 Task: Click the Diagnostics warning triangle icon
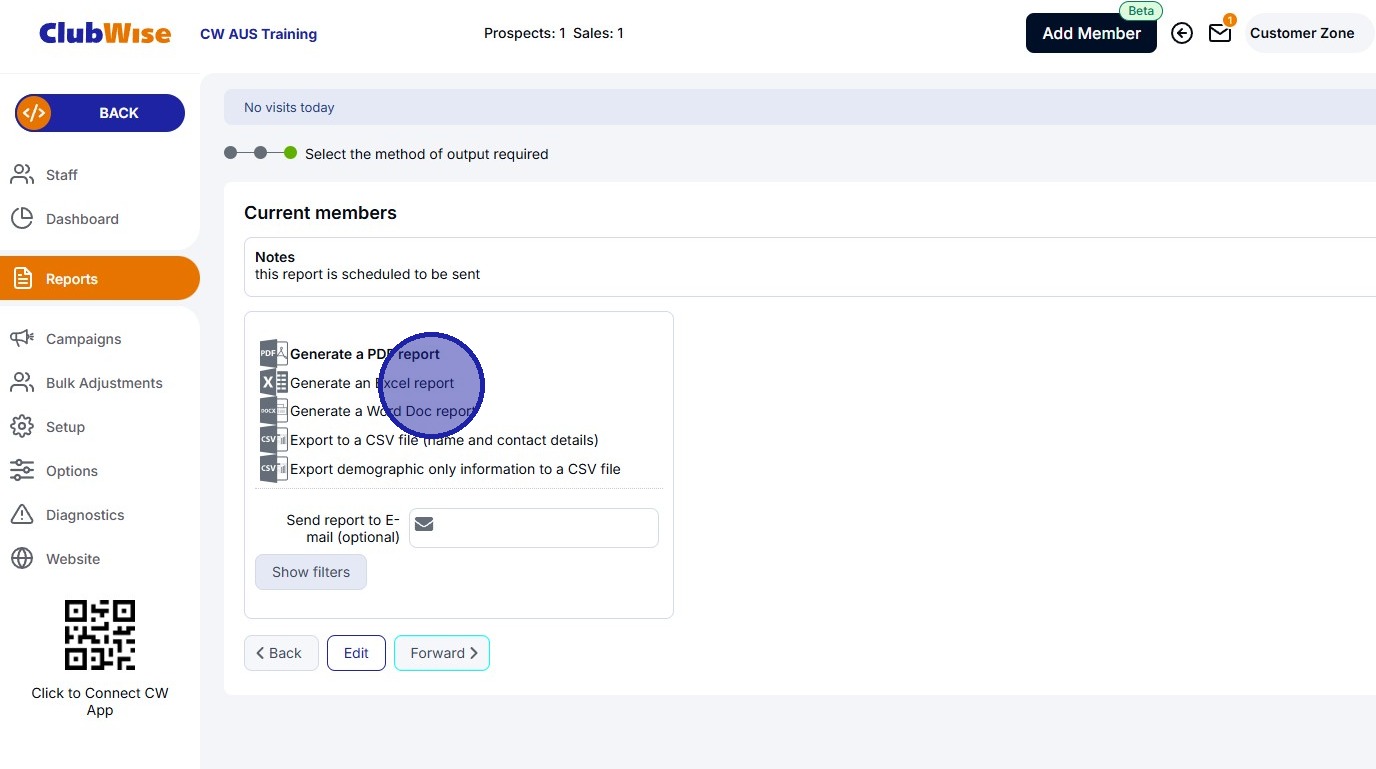(22, 515)
